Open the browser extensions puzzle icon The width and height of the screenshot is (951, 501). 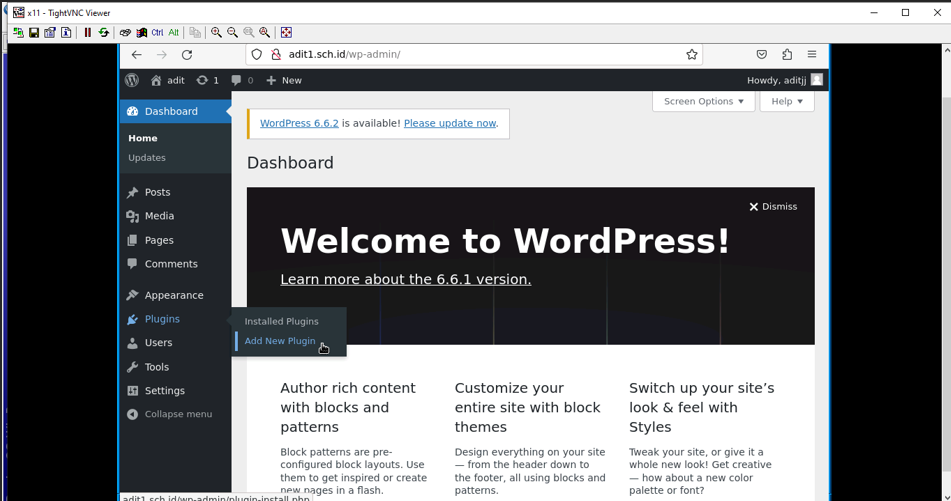pyautogui.click(x=787, y=55)
